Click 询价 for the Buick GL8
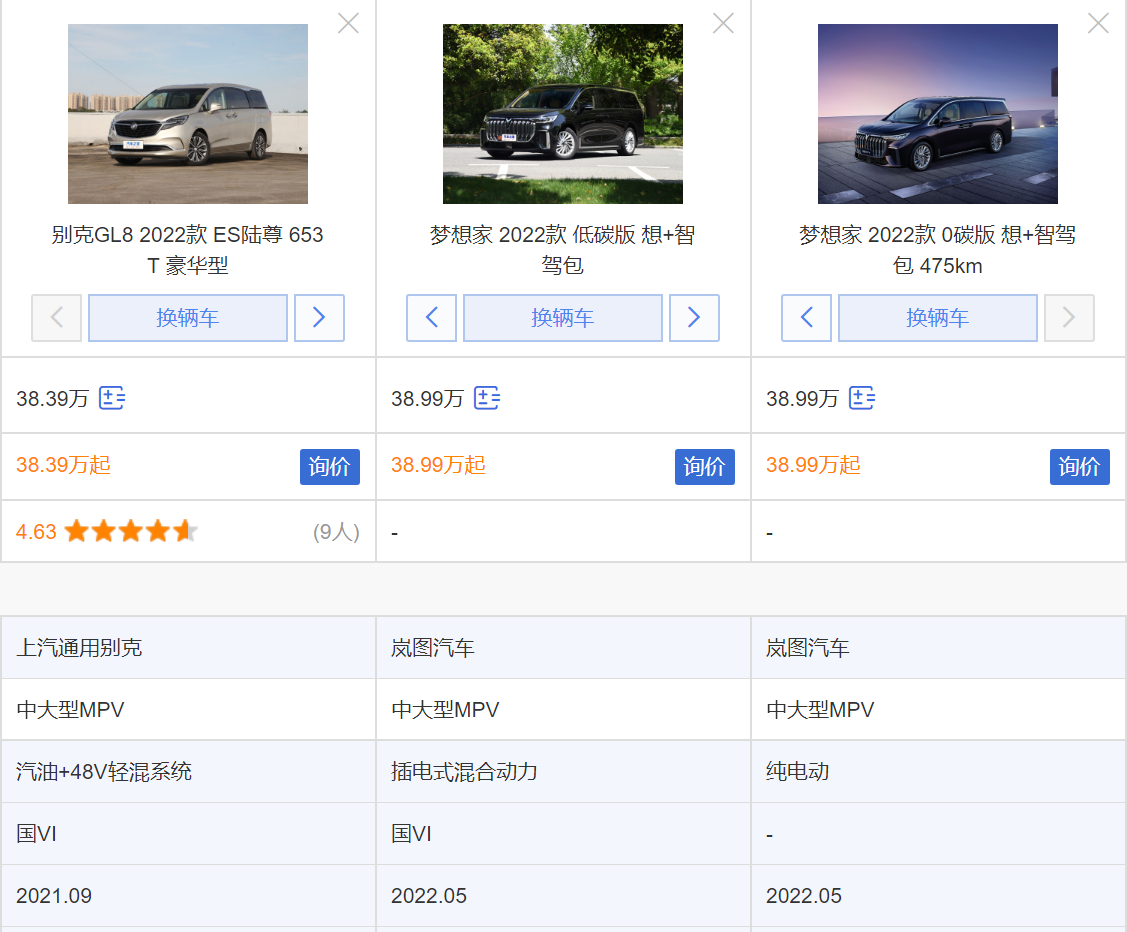The width and height of the screenshot is (1127, 932). 330,466
